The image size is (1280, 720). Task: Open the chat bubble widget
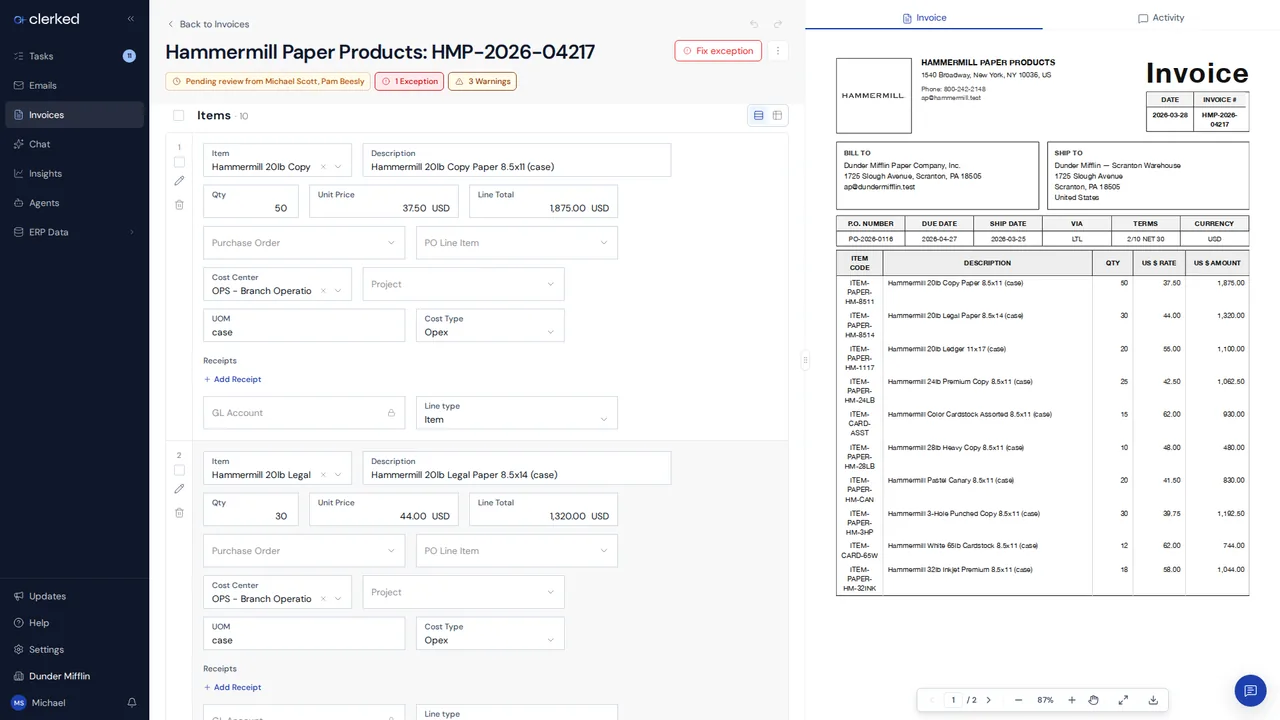1250,691
